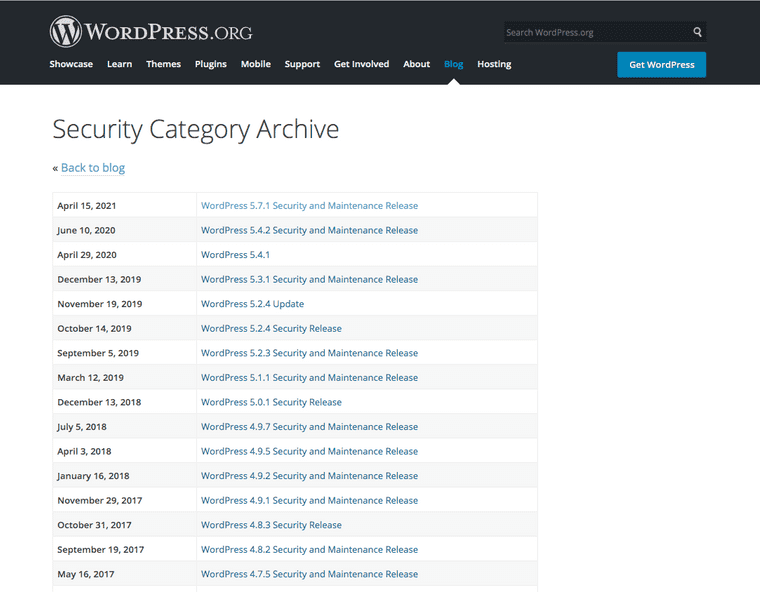Open the About menu item
The image size is (760, 592).
click(x=416, y=64)
